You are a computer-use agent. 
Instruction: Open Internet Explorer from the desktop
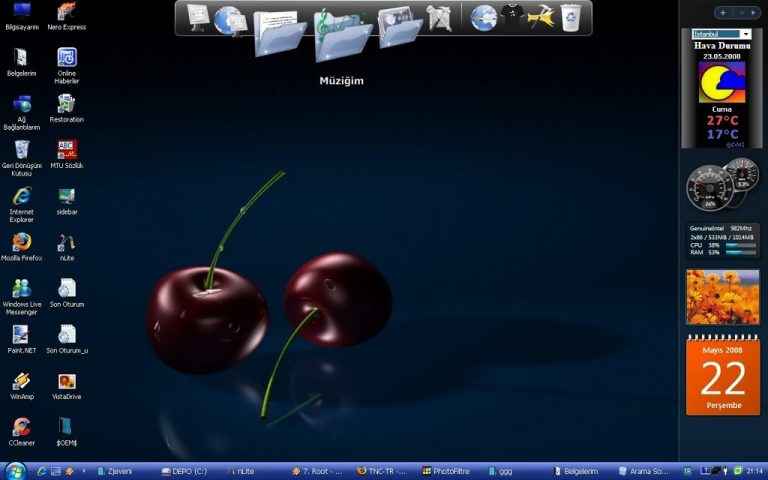pos(21,196)
